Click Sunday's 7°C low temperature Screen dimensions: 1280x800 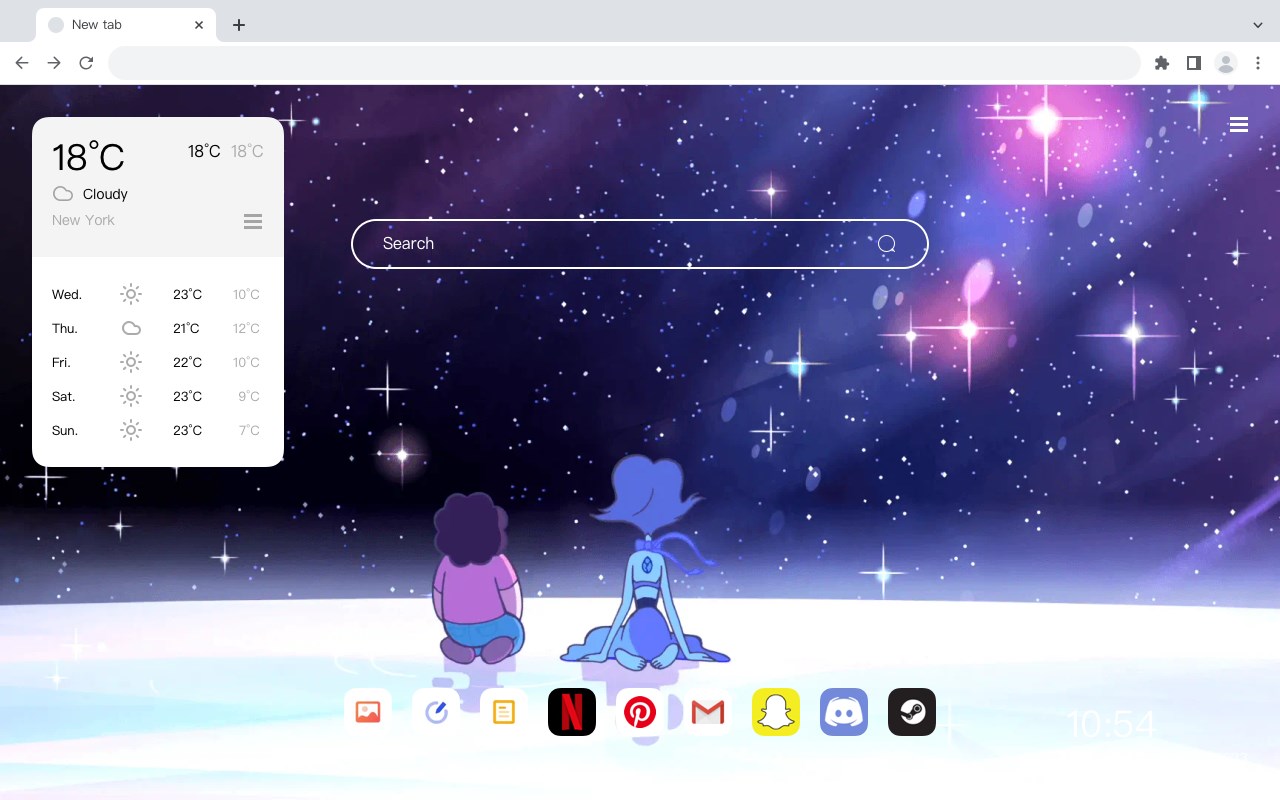249,430
